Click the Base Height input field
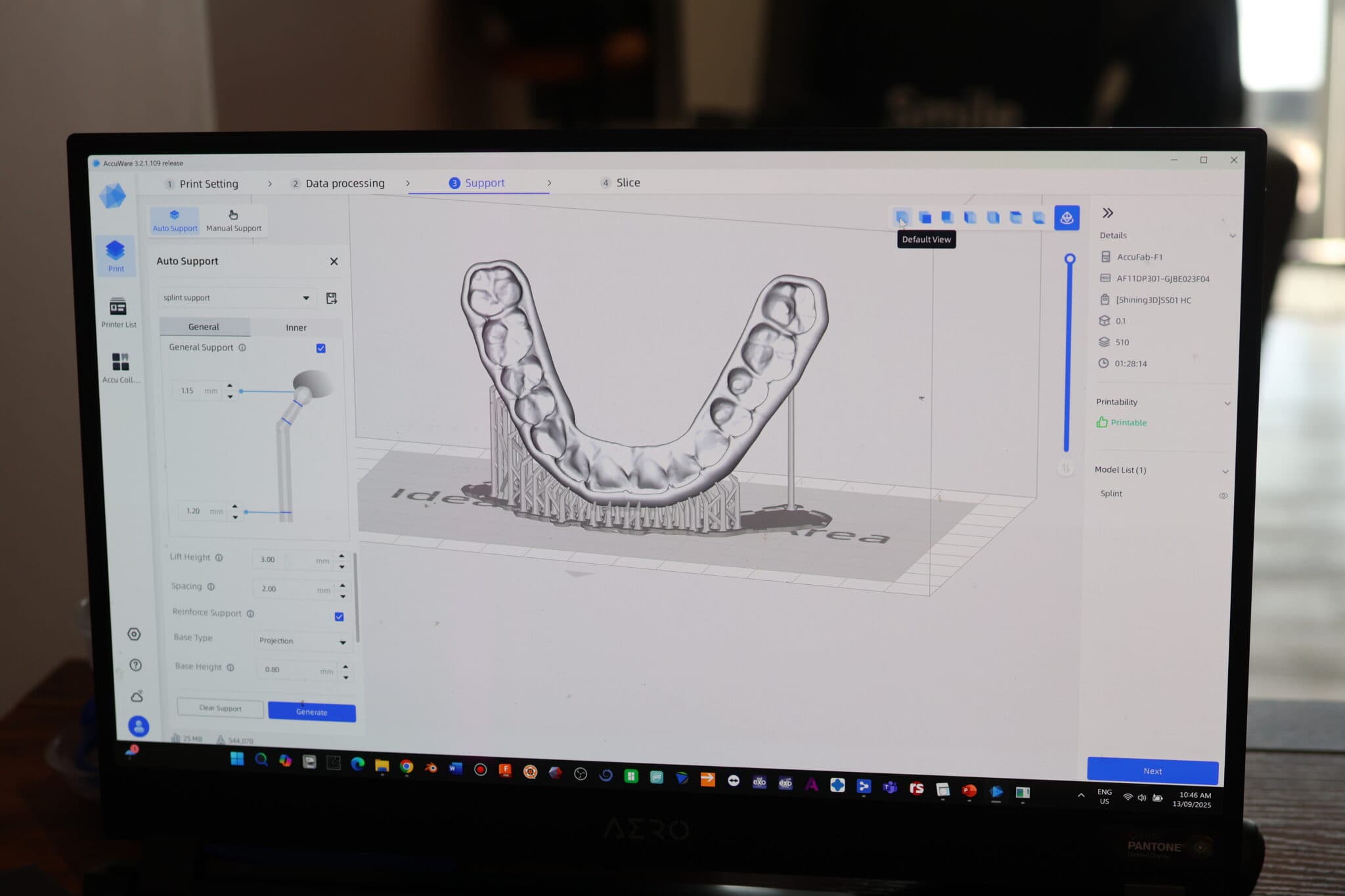Viewport: 1345px width, 896px height. pos(299,670)
